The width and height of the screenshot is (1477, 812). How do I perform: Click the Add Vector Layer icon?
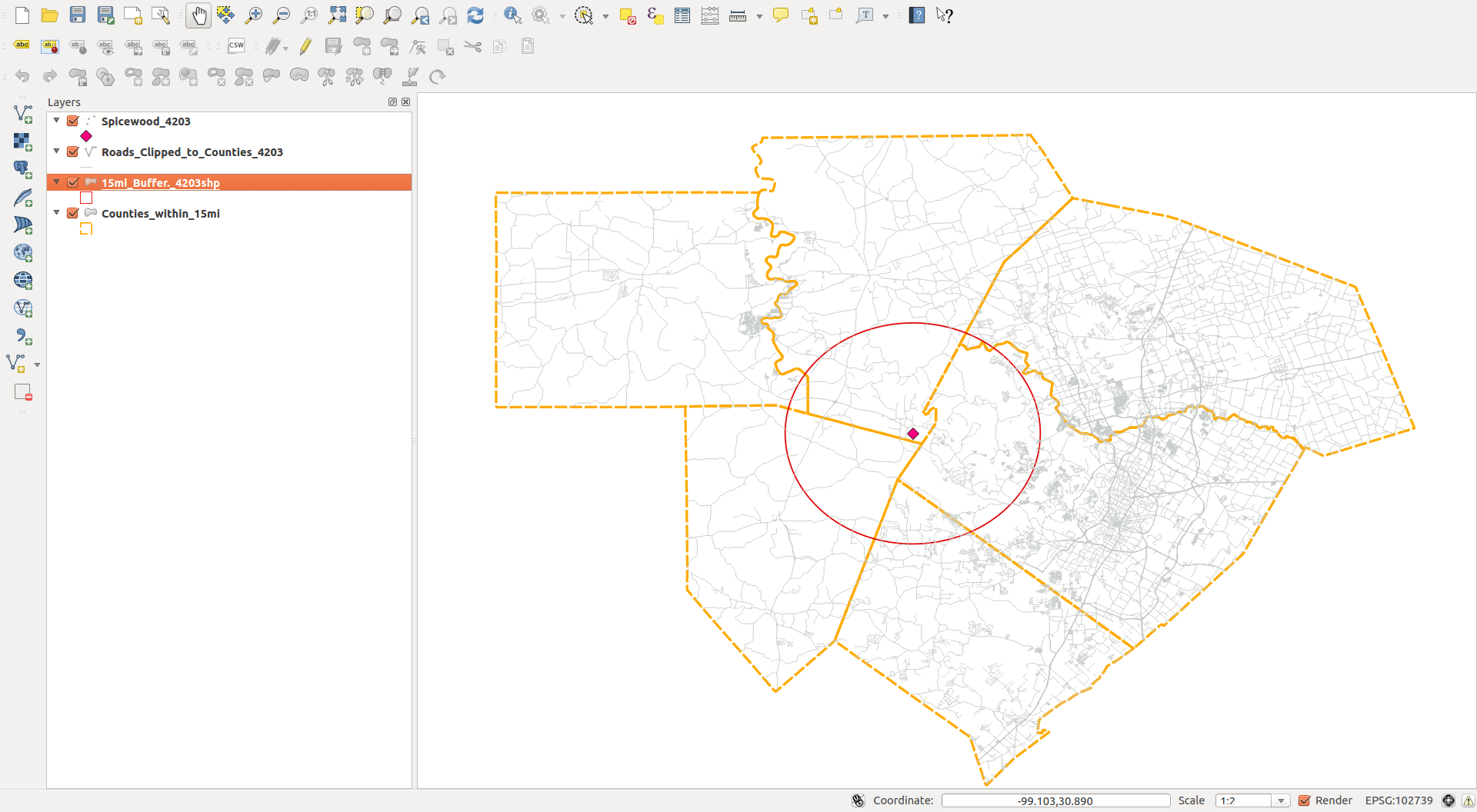(x=23, y=114)
